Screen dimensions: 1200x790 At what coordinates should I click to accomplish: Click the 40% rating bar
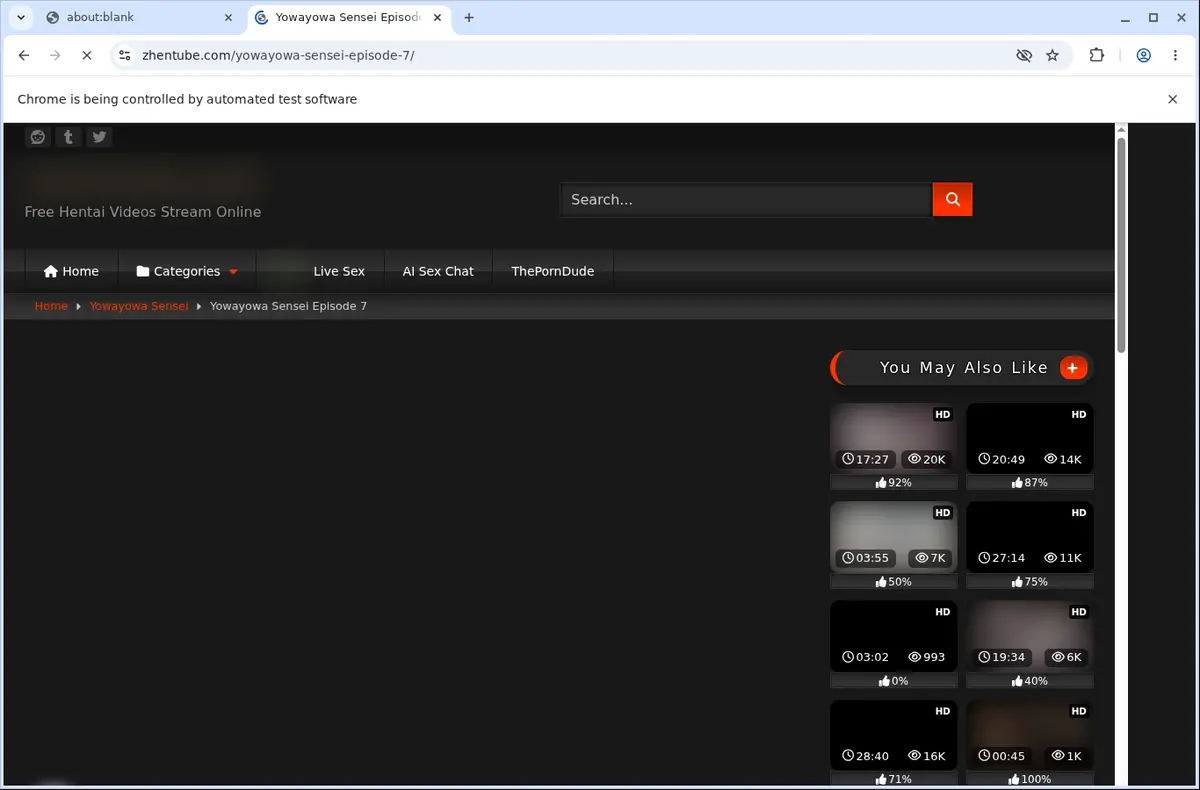coord(1029,680)
